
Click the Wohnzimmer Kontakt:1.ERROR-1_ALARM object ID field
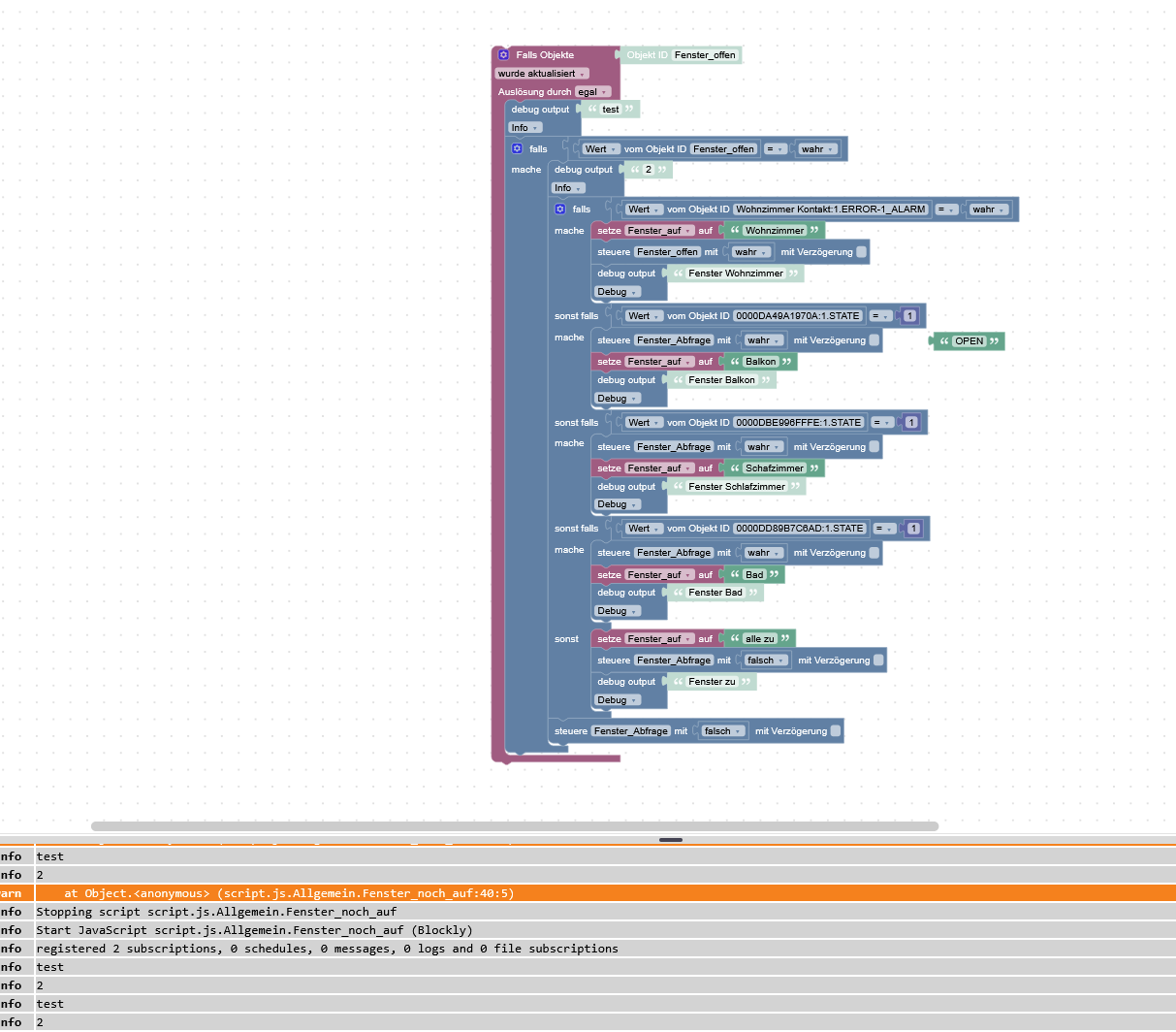[x=830, y=210]
